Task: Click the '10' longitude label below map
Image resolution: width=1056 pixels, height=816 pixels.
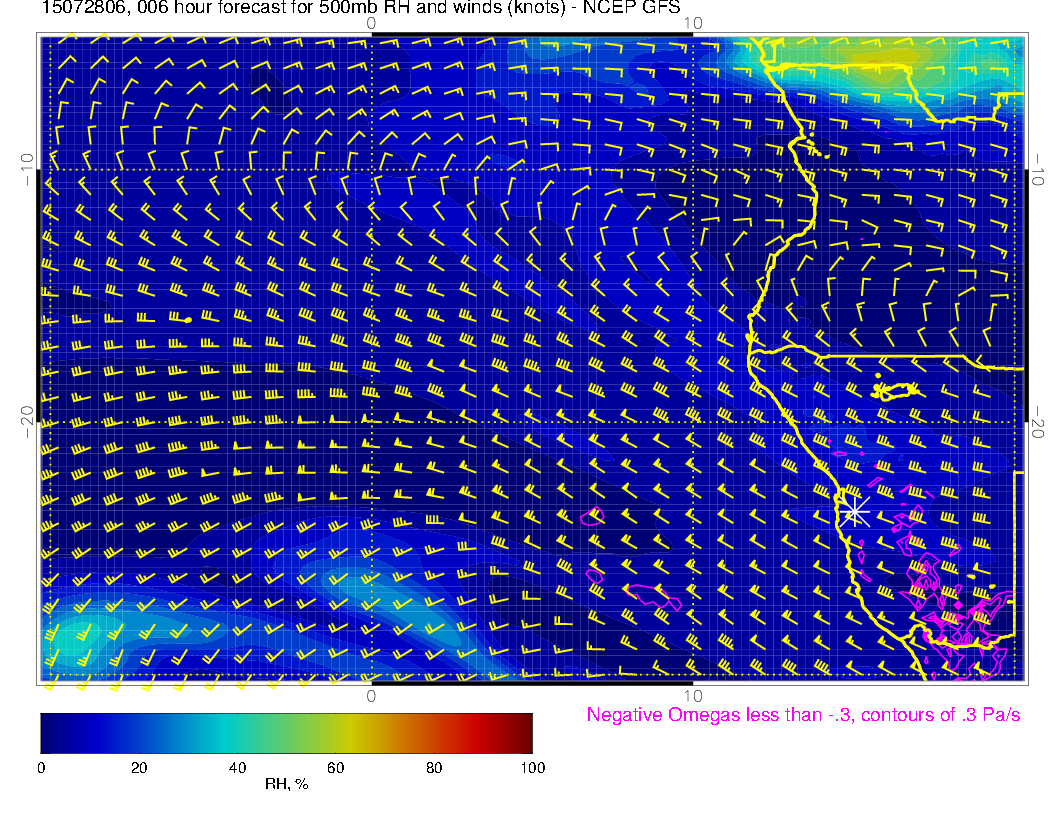Action: click(x=693, y=696)
